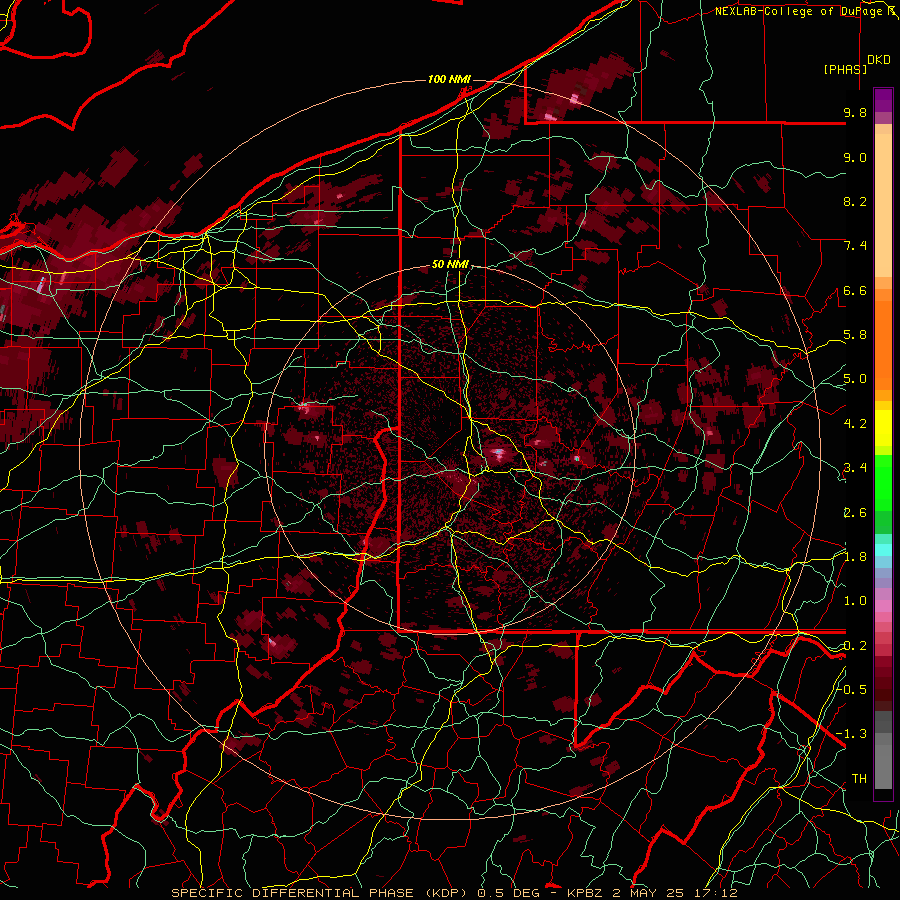Select the 9.8 value on the scale

tap(855, 112)
